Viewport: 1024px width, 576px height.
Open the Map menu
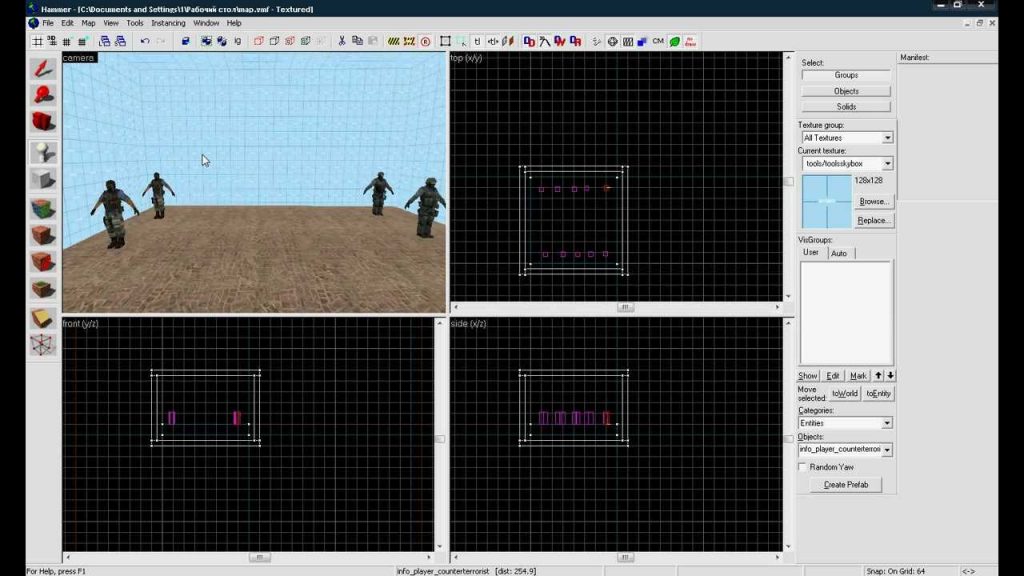(x=88, y=23)
